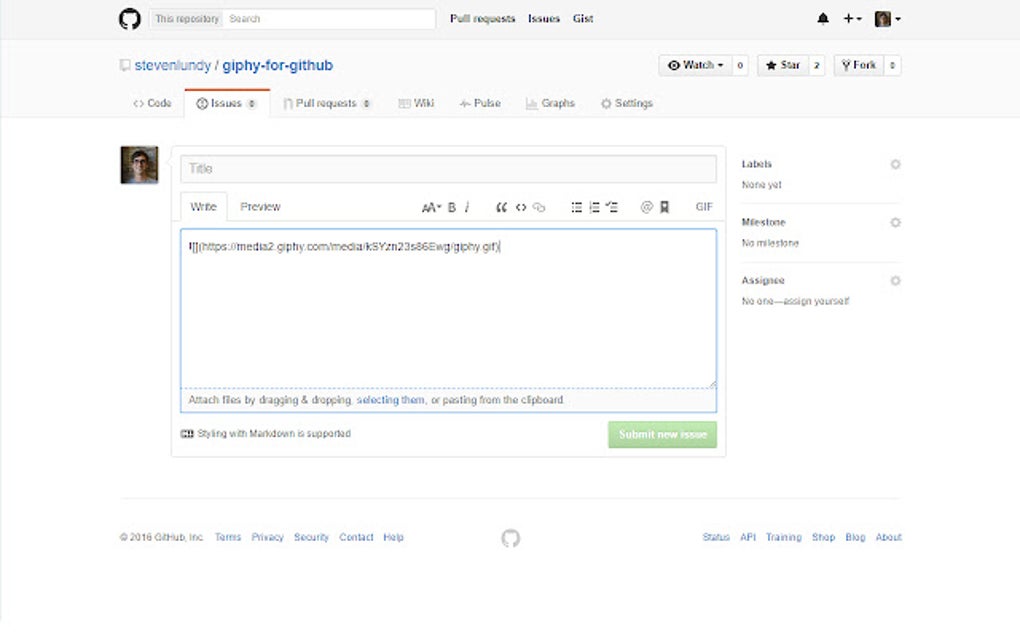This screenshot has height=638, width=1020.
Task: Open stevenlundy profile link
Action: (x=172, y=66)
